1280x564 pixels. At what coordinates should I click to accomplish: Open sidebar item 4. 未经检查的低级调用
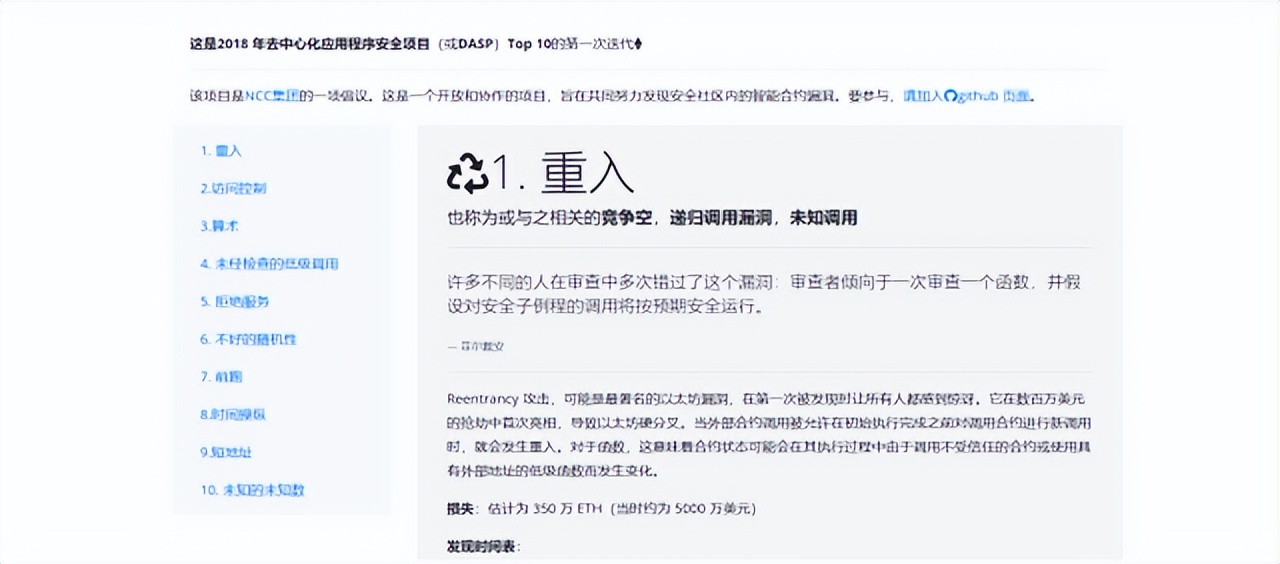pyautogui.click(x=269, y=264)
